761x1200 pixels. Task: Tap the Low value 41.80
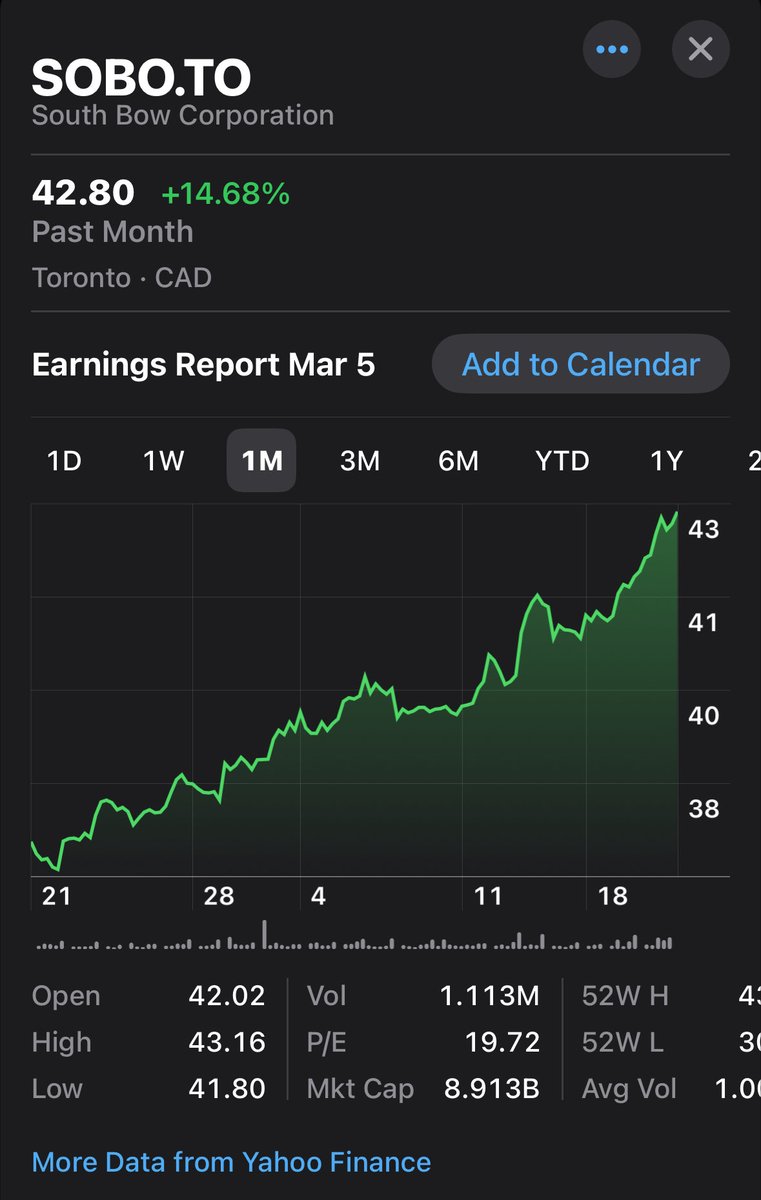[x=227, y=1088]
